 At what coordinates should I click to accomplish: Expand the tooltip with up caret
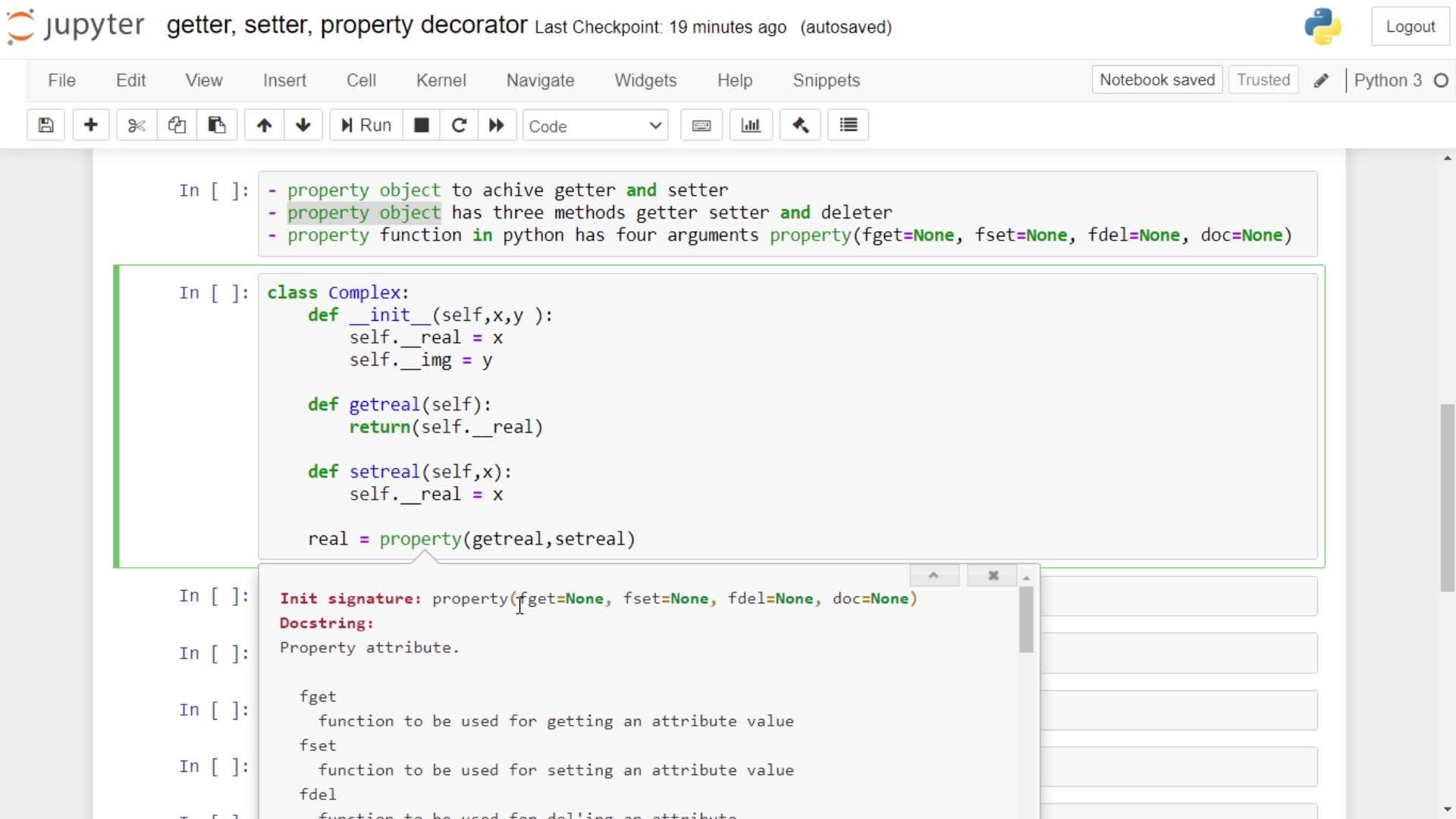coord(934,576)
